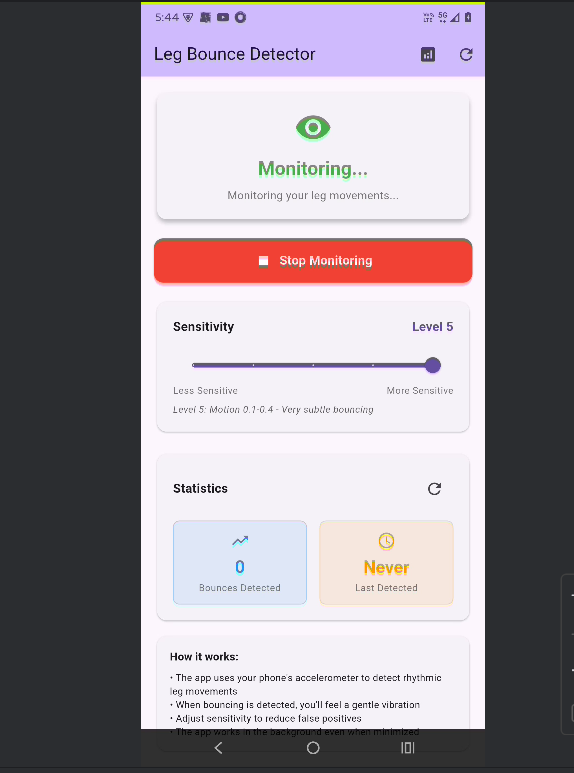Image resolution: width=574 pixels, height=773 pixels.
Task: Tap the refresh icon in the app bar
Action: coord(466,55)
